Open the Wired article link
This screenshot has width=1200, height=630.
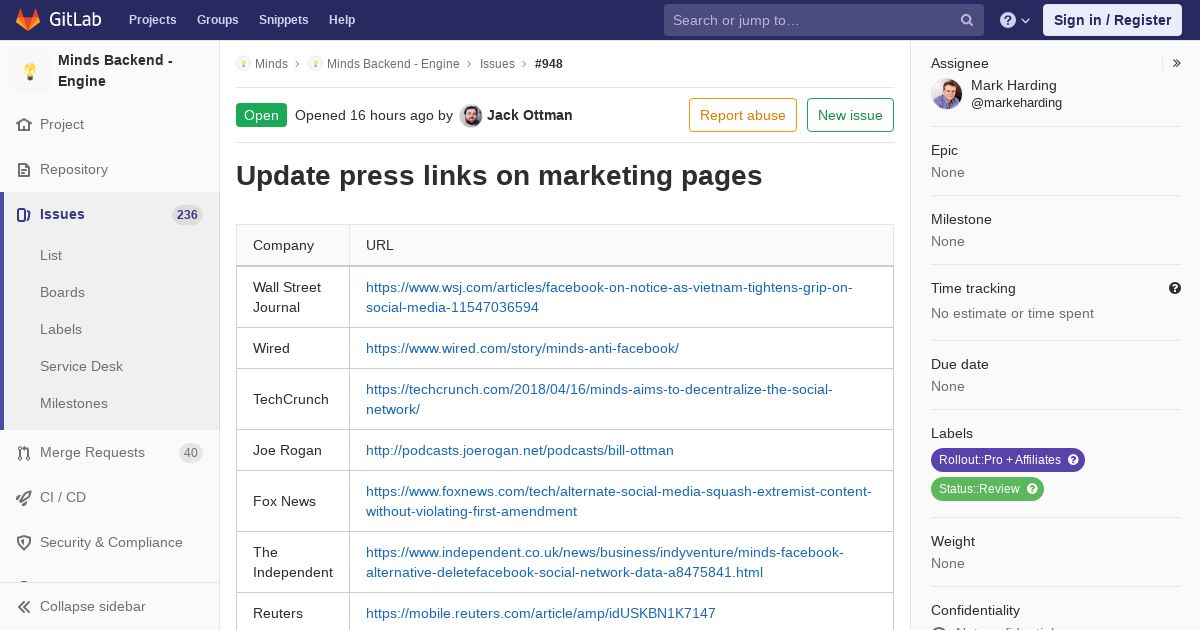click(522, 348)
